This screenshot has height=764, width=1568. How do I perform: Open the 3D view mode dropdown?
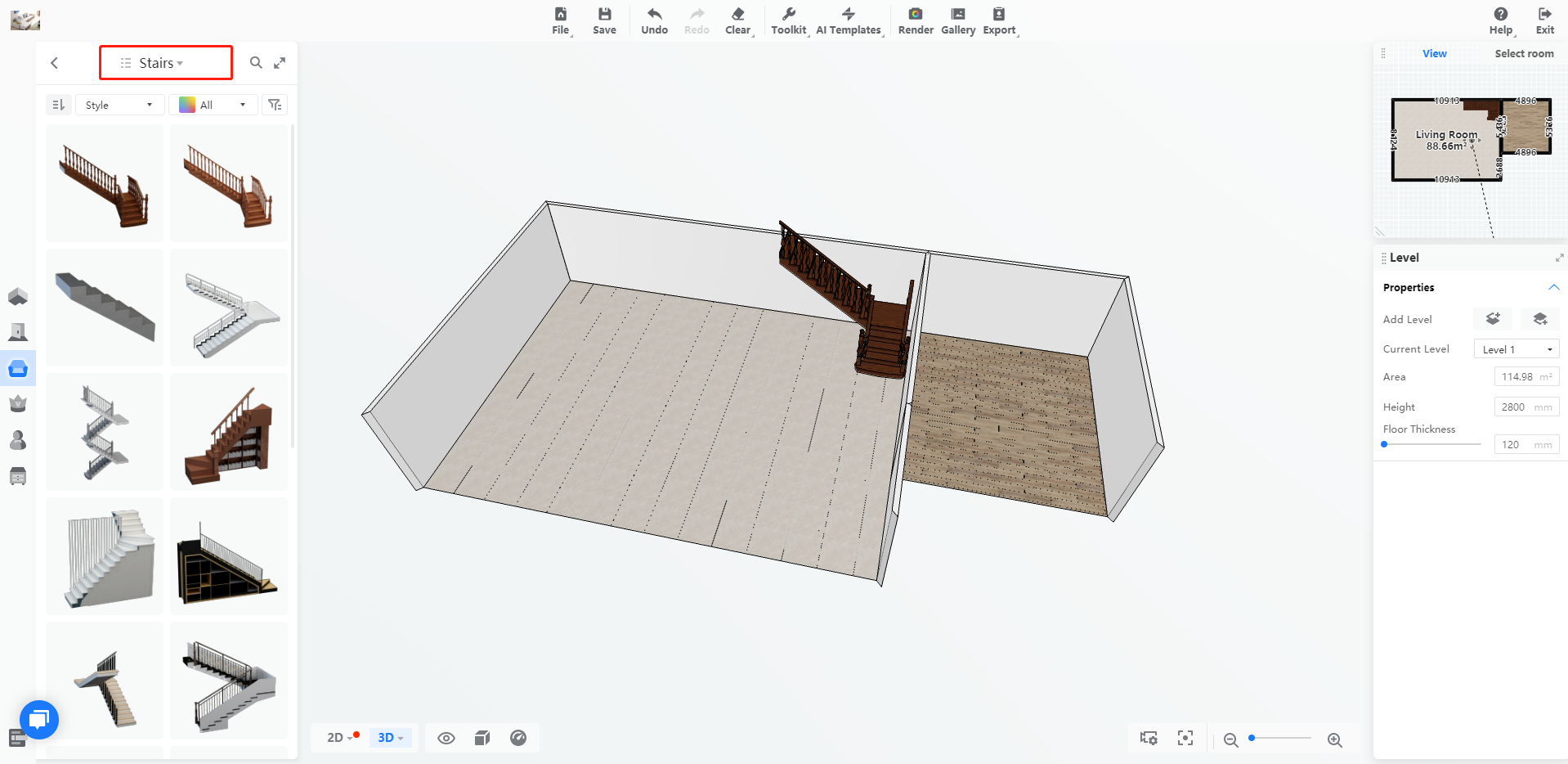[x=391, y=738]
